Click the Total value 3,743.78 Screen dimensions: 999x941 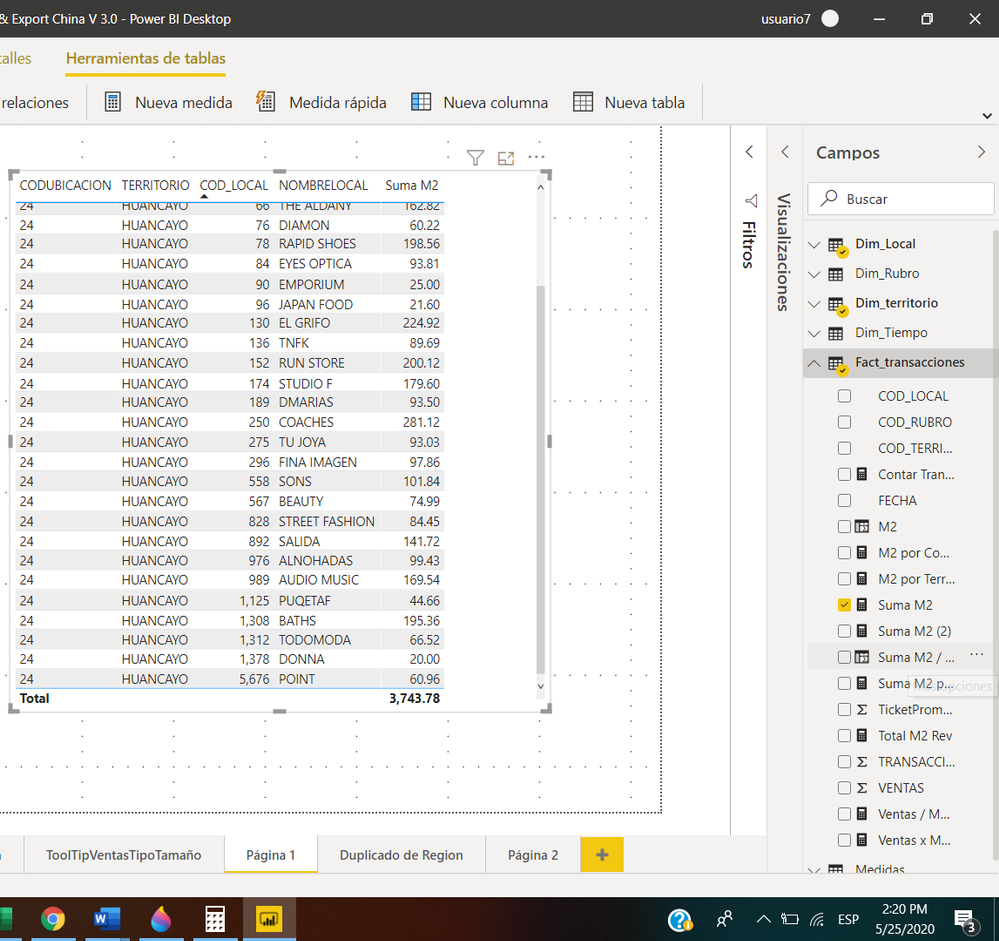(x=414, y=698)
